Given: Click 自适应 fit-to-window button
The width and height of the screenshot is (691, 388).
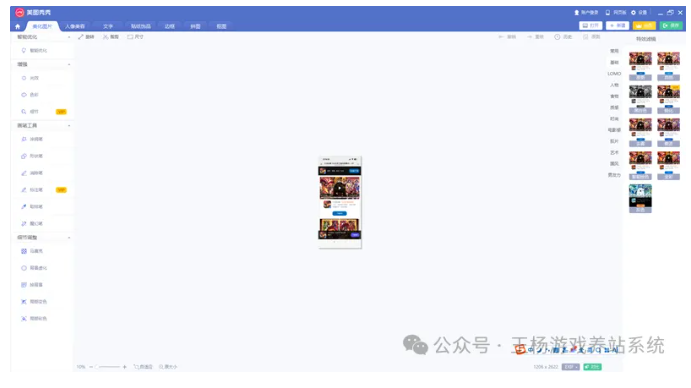Looking at the screenshot, I should pos(143,367).
